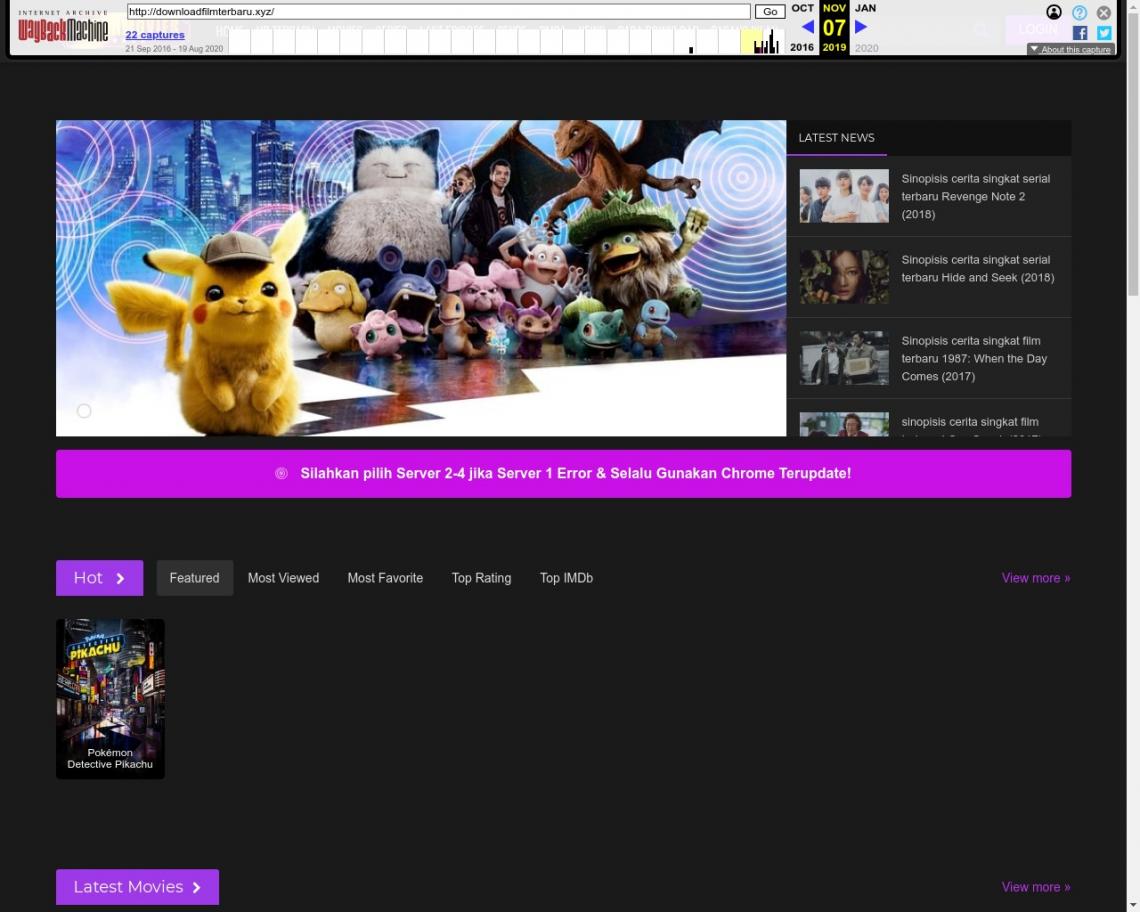
Task: Click the LATEST NEWS heading tab
Action: coord(836,137)
